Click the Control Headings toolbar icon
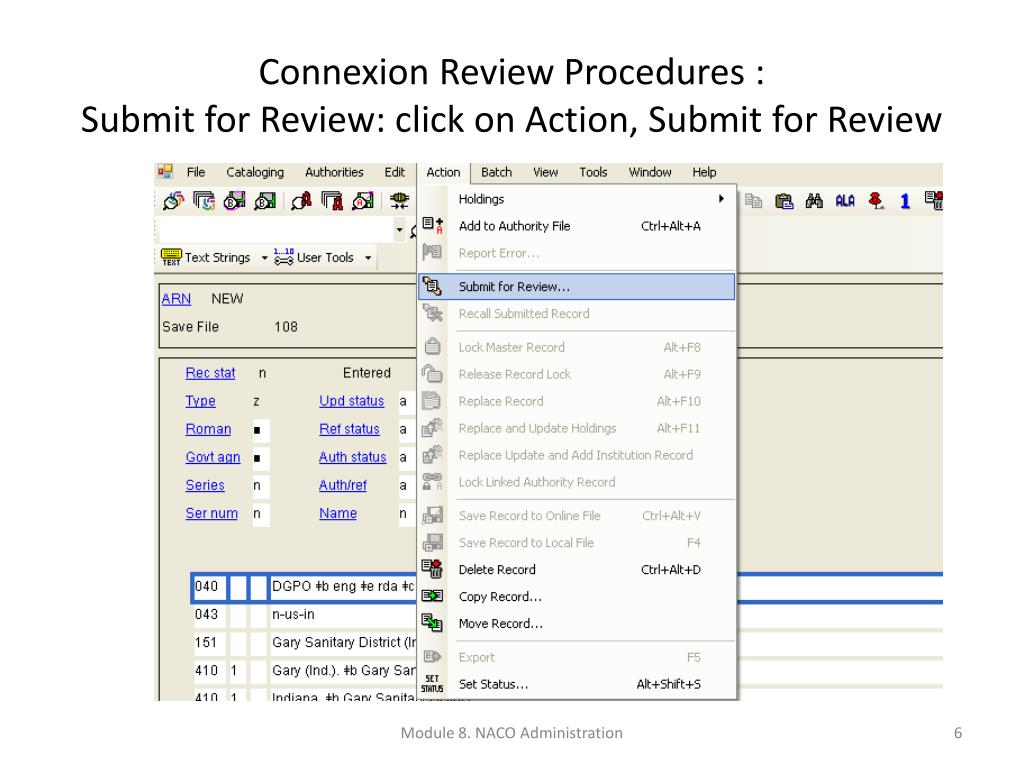 [x=399, y=201]
